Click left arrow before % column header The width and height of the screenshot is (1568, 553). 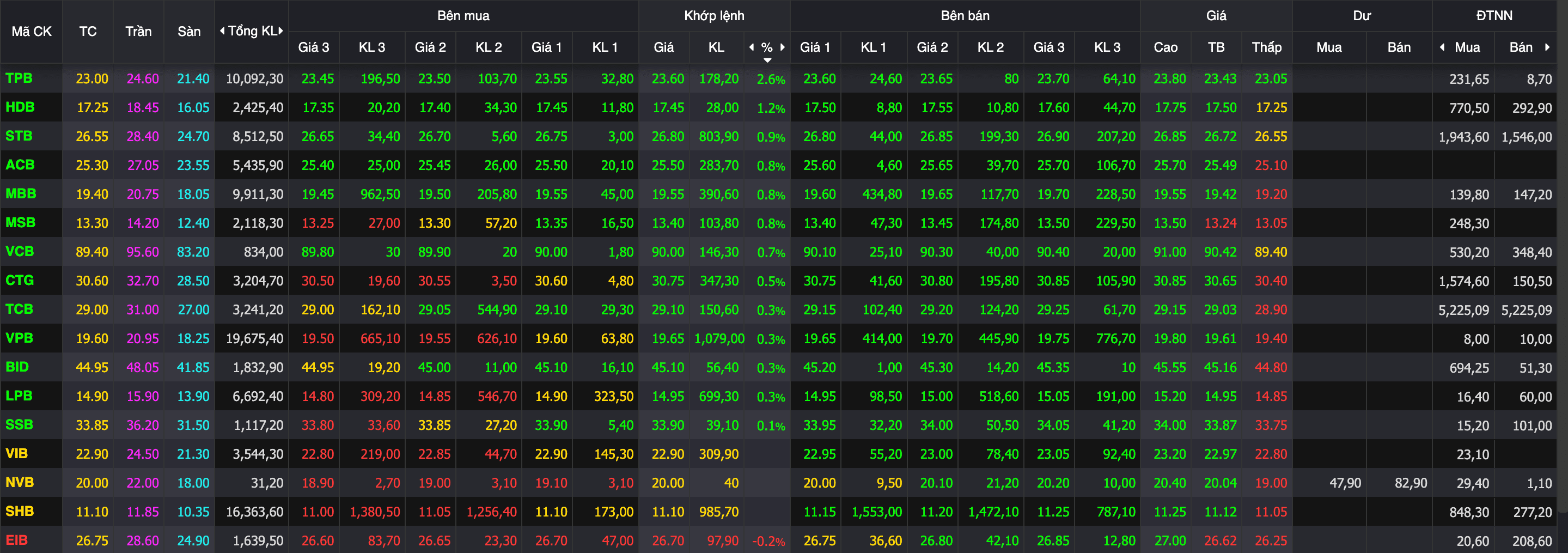coord(751,47)
